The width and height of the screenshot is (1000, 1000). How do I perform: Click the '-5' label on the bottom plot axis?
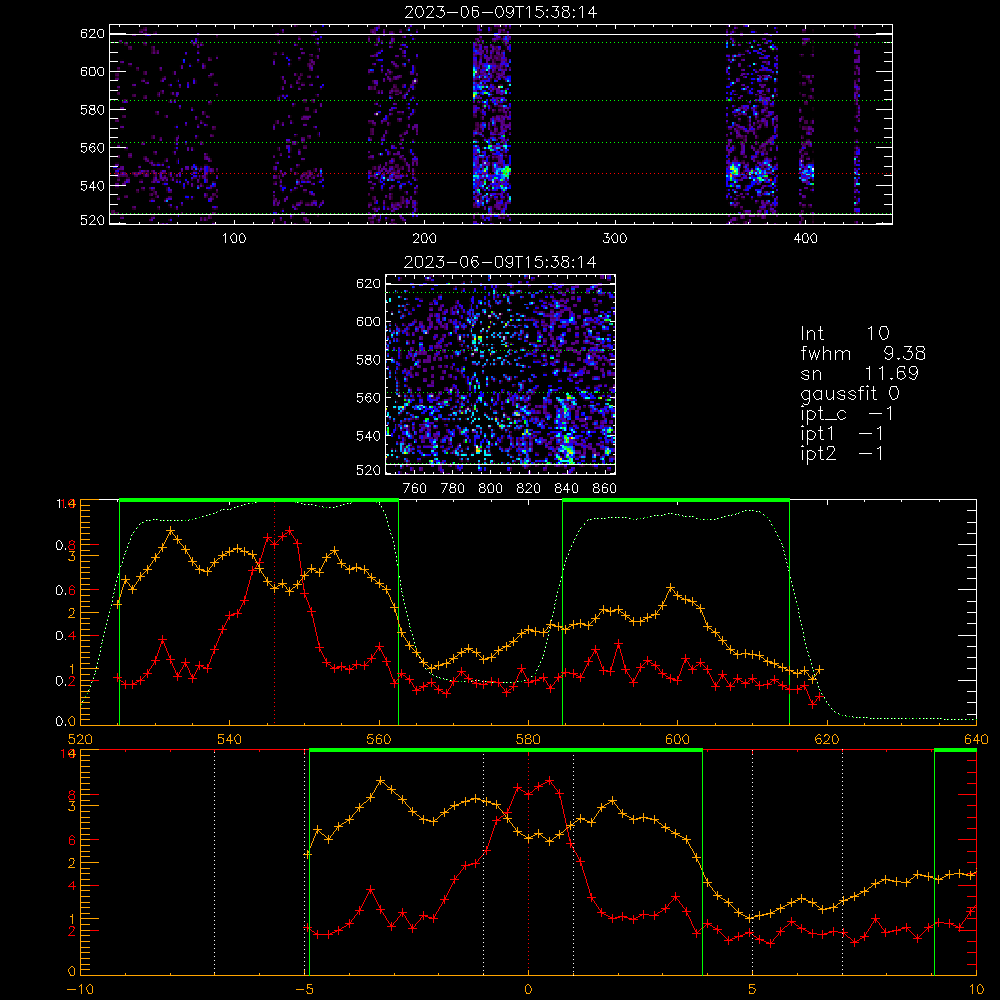tap(305, 989)
